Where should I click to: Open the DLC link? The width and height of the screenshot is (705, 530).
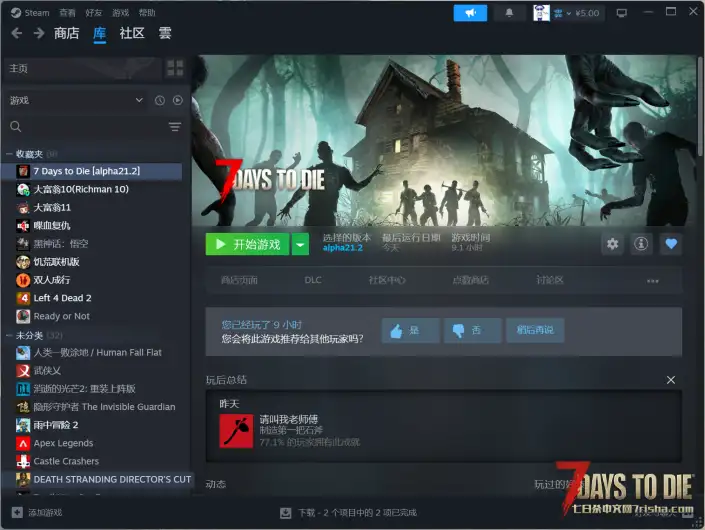coord(313,281)
